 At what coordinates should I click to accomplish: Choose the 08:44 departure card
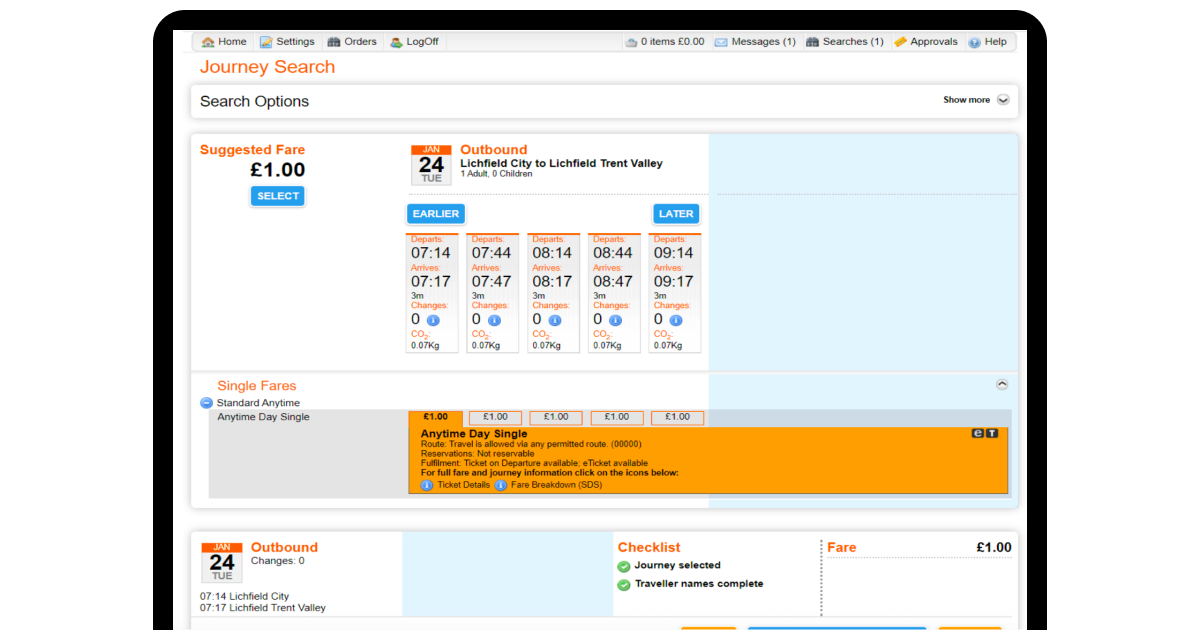point(614,293)
